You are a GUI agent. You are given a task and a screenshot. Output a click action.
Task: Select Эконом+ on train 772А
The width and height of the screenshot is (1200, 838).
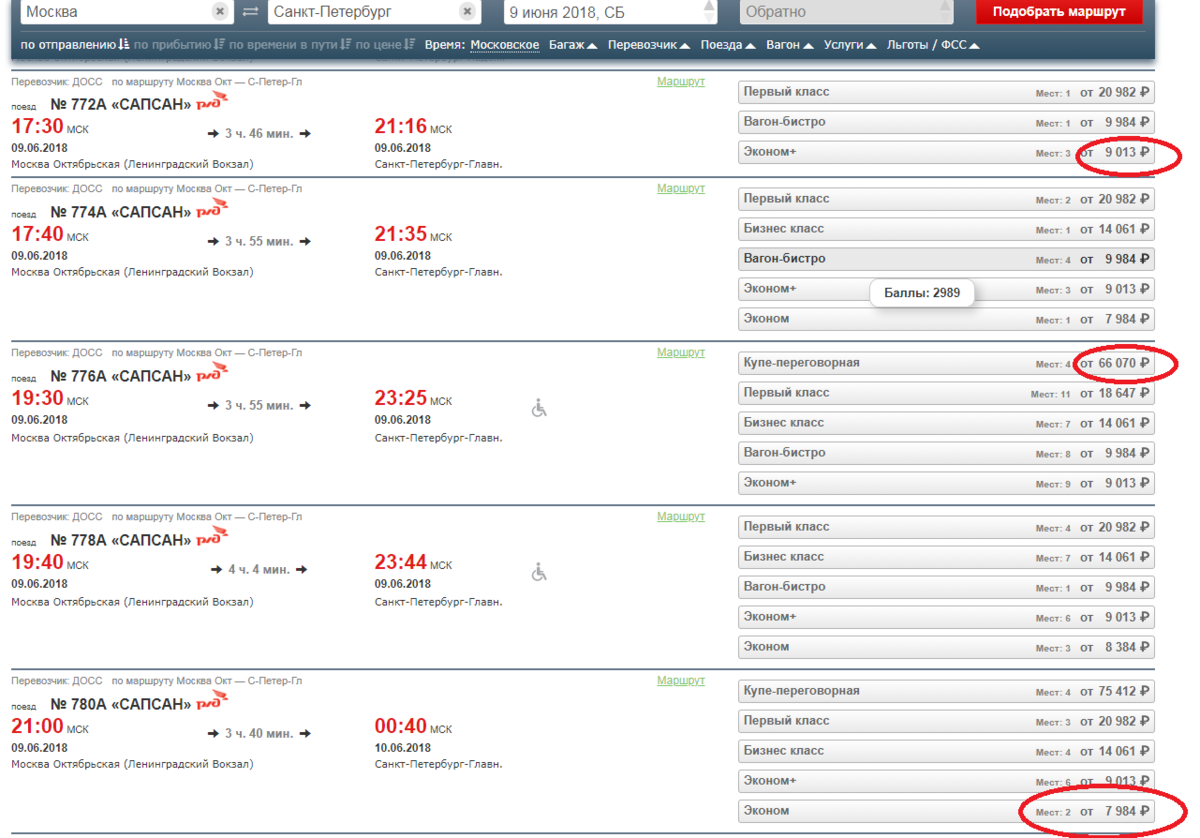point(946,152)
